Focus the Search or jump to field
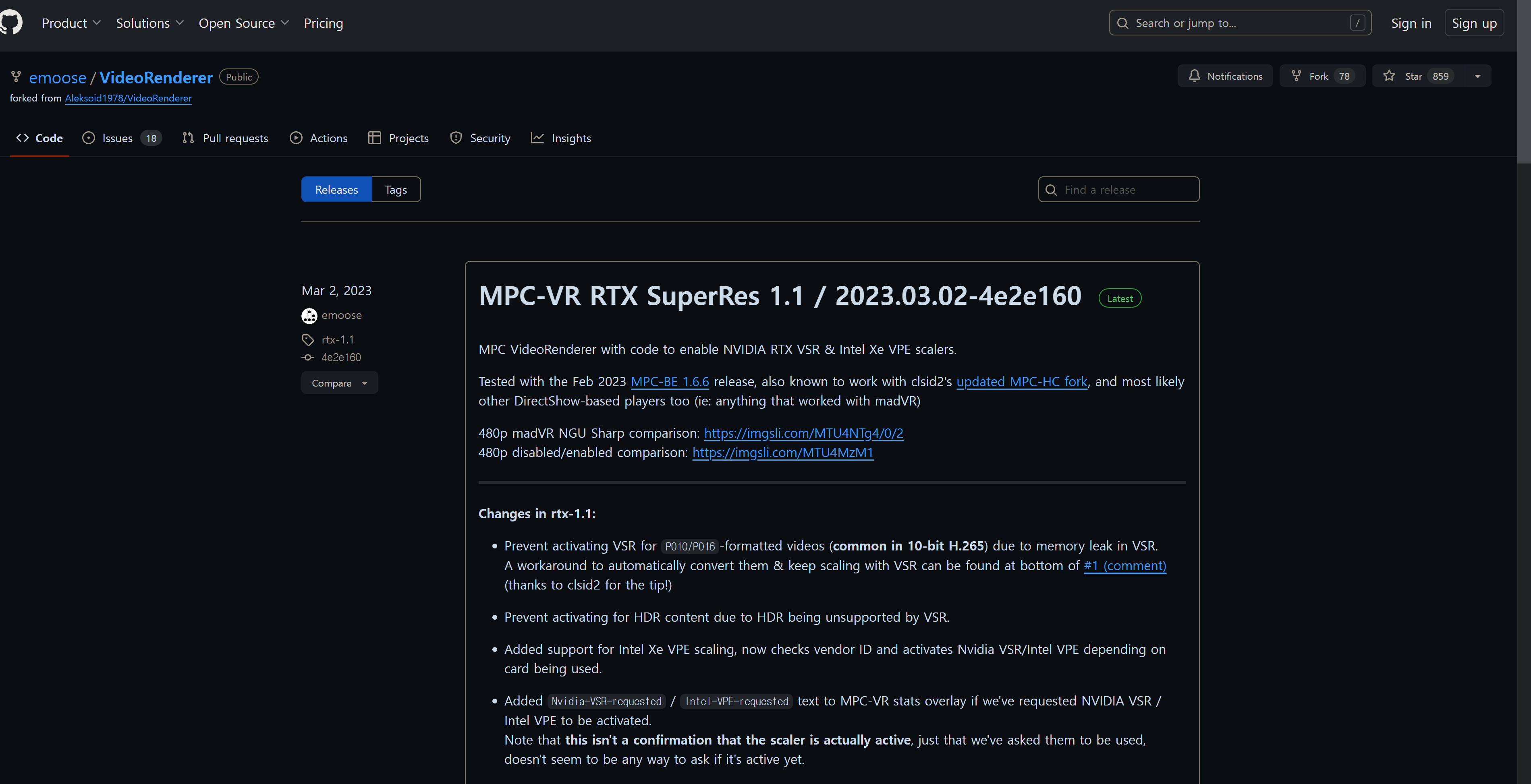The image size is (1531, 784). [x=1240, y=23]
